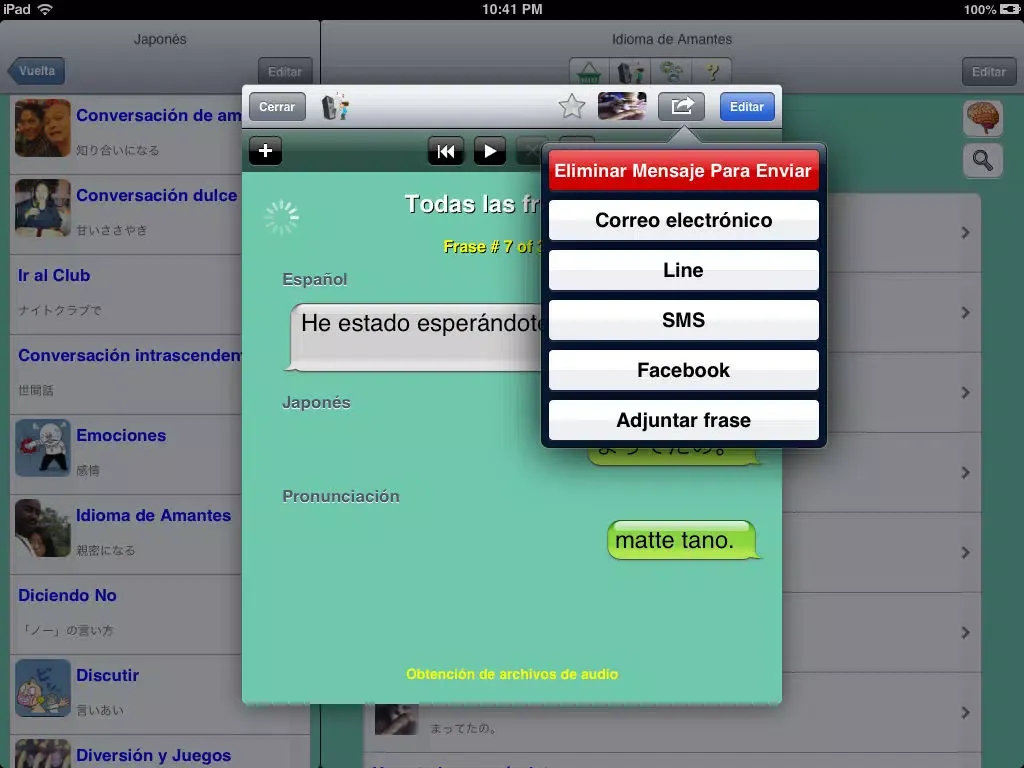
Task: Open the photo thumbnail in popup toolbar
Action: [x=622, y=106]
